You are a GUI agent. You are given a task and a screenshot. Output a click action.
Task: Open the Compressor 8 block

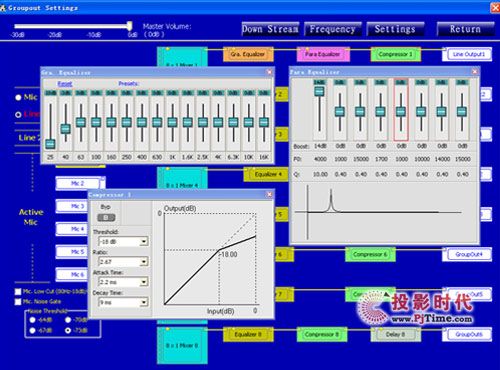point(322,334)
